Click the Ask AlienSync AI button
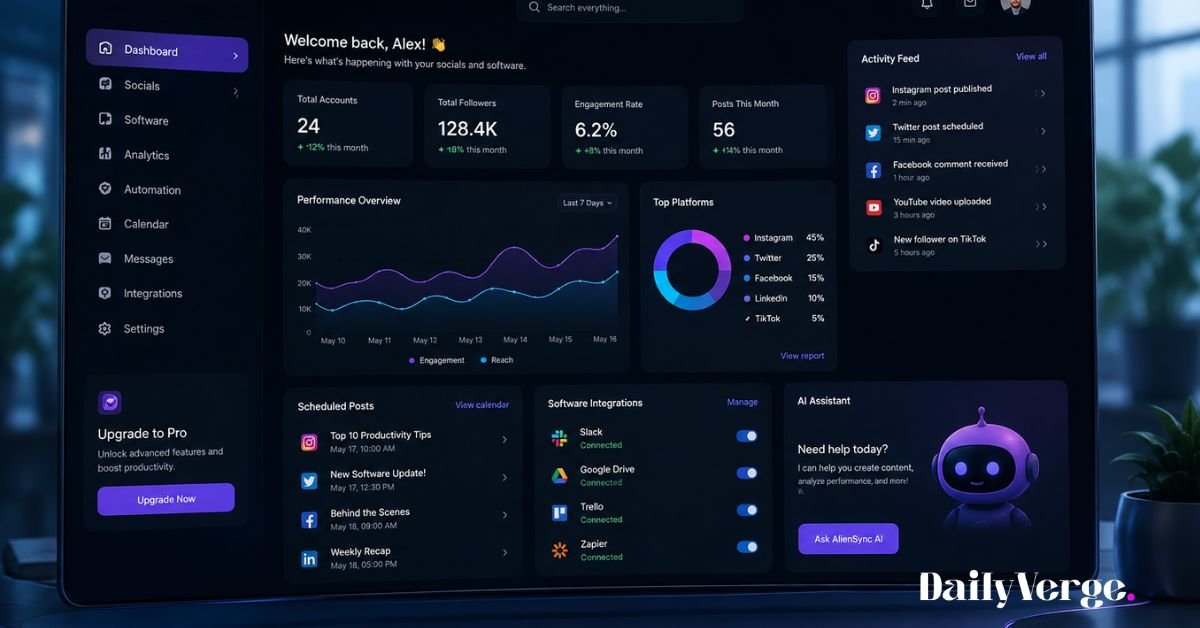 coord(848,539)
